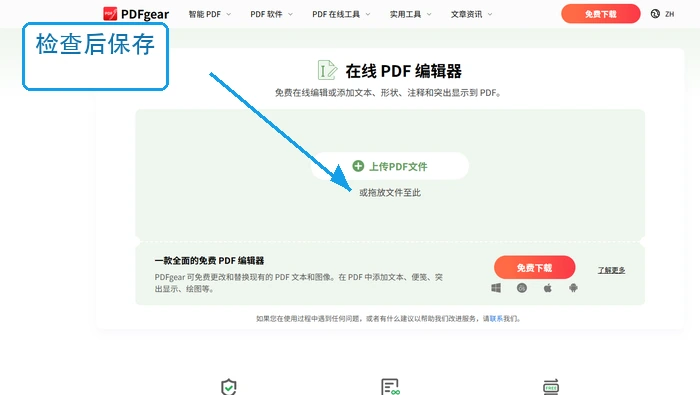
Task: Switch language via the ZH label
Action: (670, 14)
